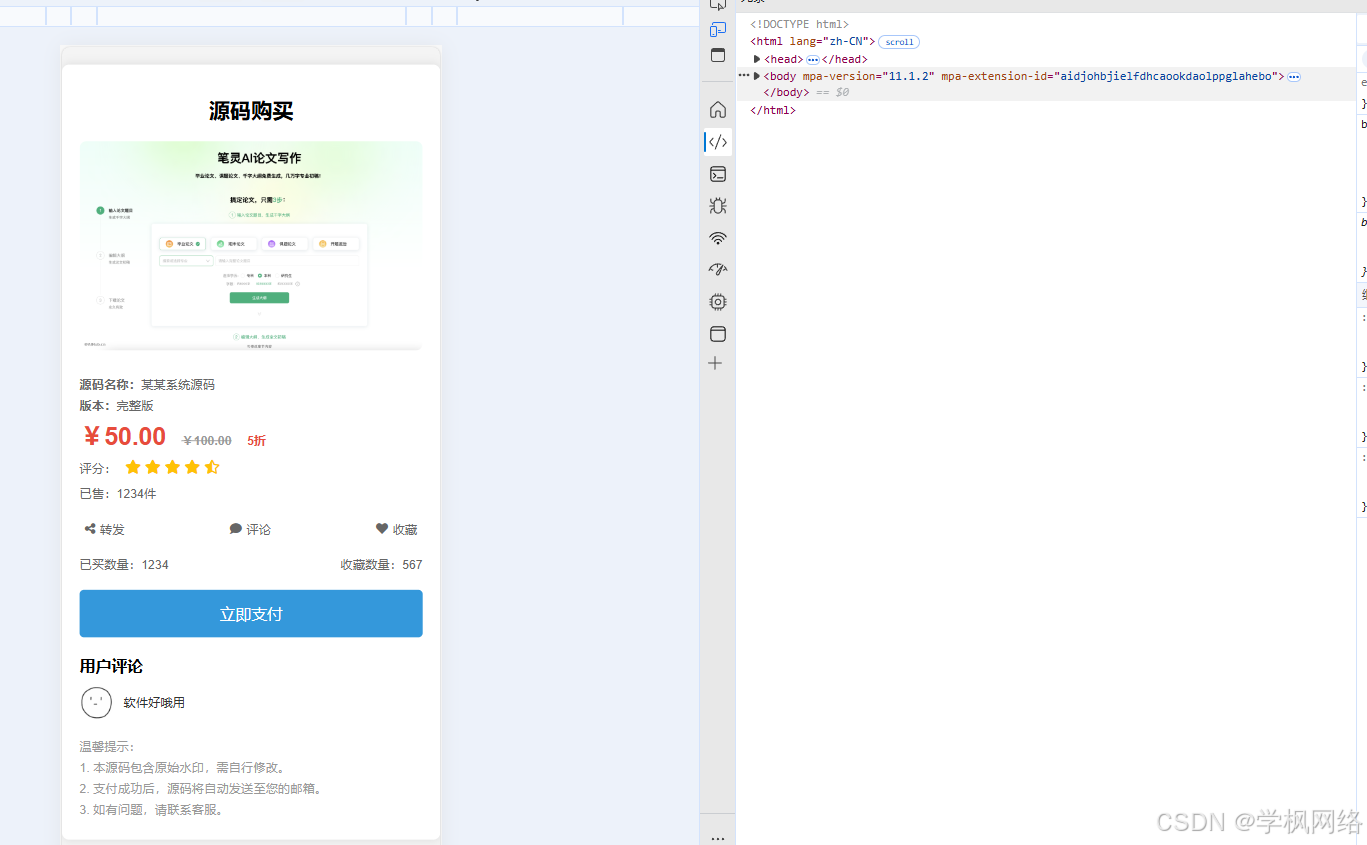Image resolution: width=1367 pixels, height=845 pixels.
Task: Click the scroll badge on html tag
Action: click(899, 42)
